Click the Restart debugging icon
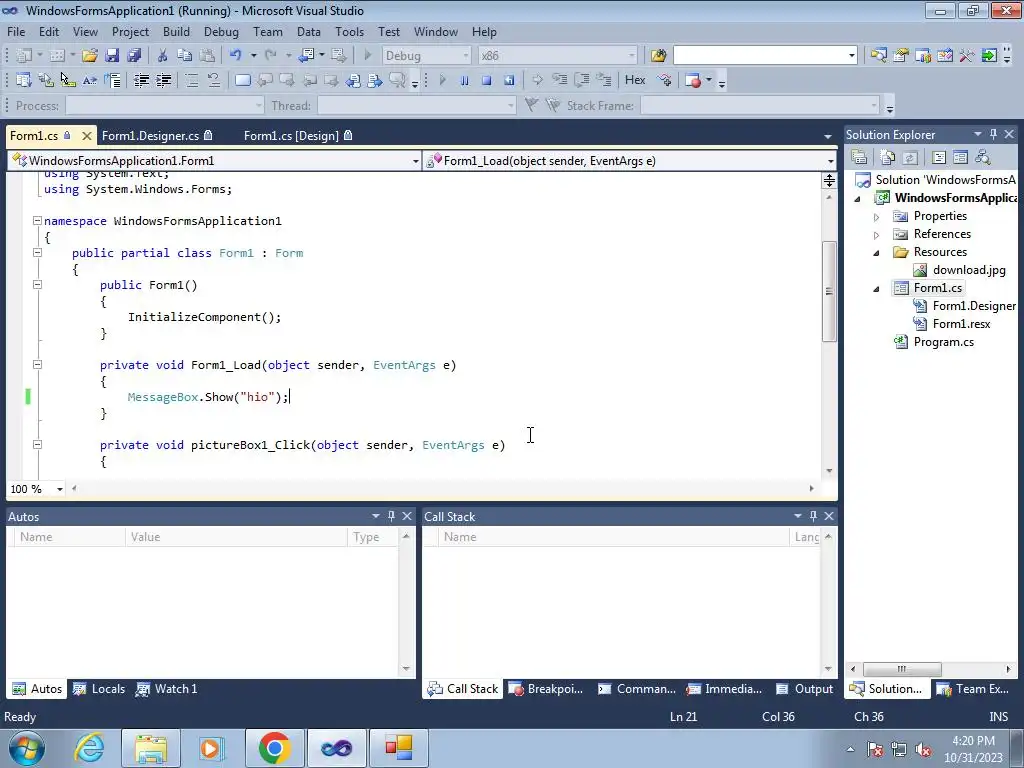1024x768 pixels. click(x=509, y=80)
